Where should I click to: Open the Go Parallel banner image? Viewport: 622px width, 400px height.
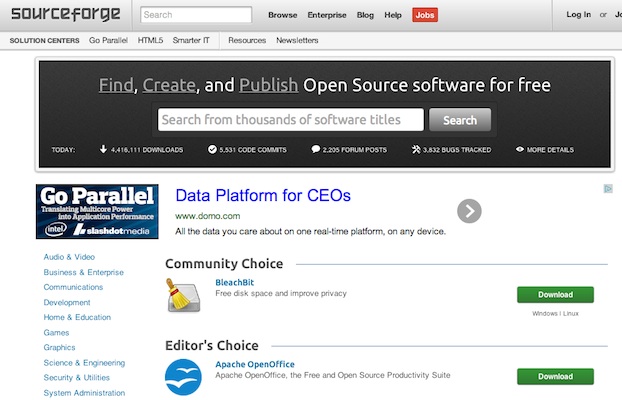click(97, 212)
